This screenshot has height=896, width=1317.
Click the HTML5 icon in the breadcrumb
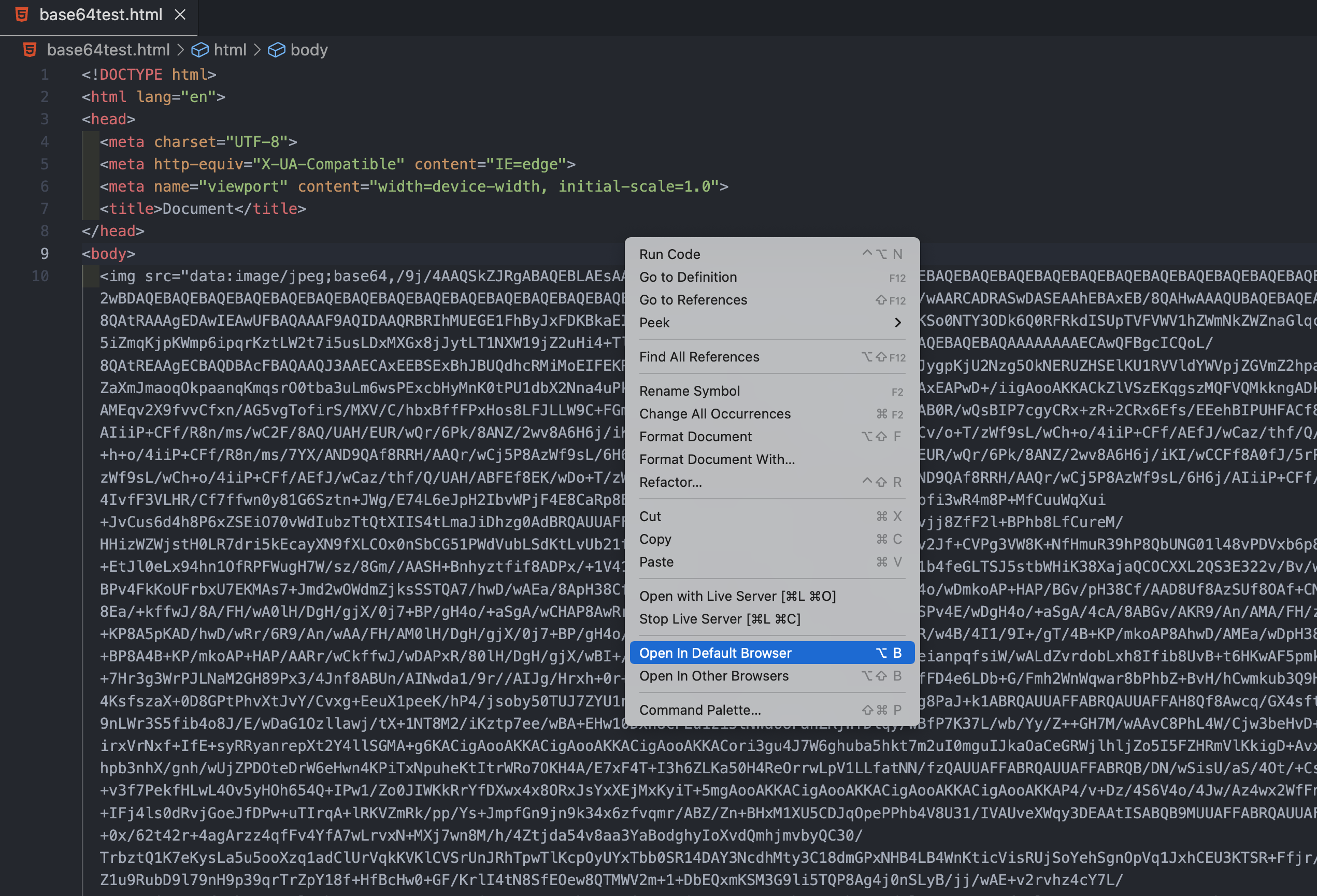pyautogui.click(x=30, y=50)
